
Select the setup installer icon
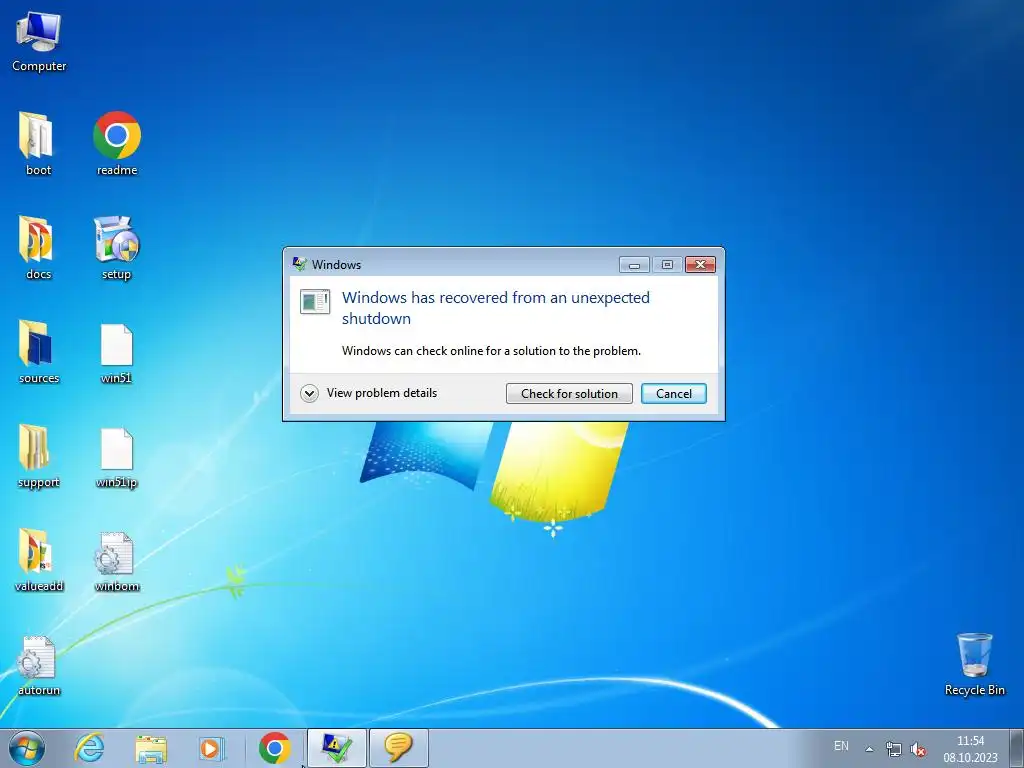[x=116, y=248]
